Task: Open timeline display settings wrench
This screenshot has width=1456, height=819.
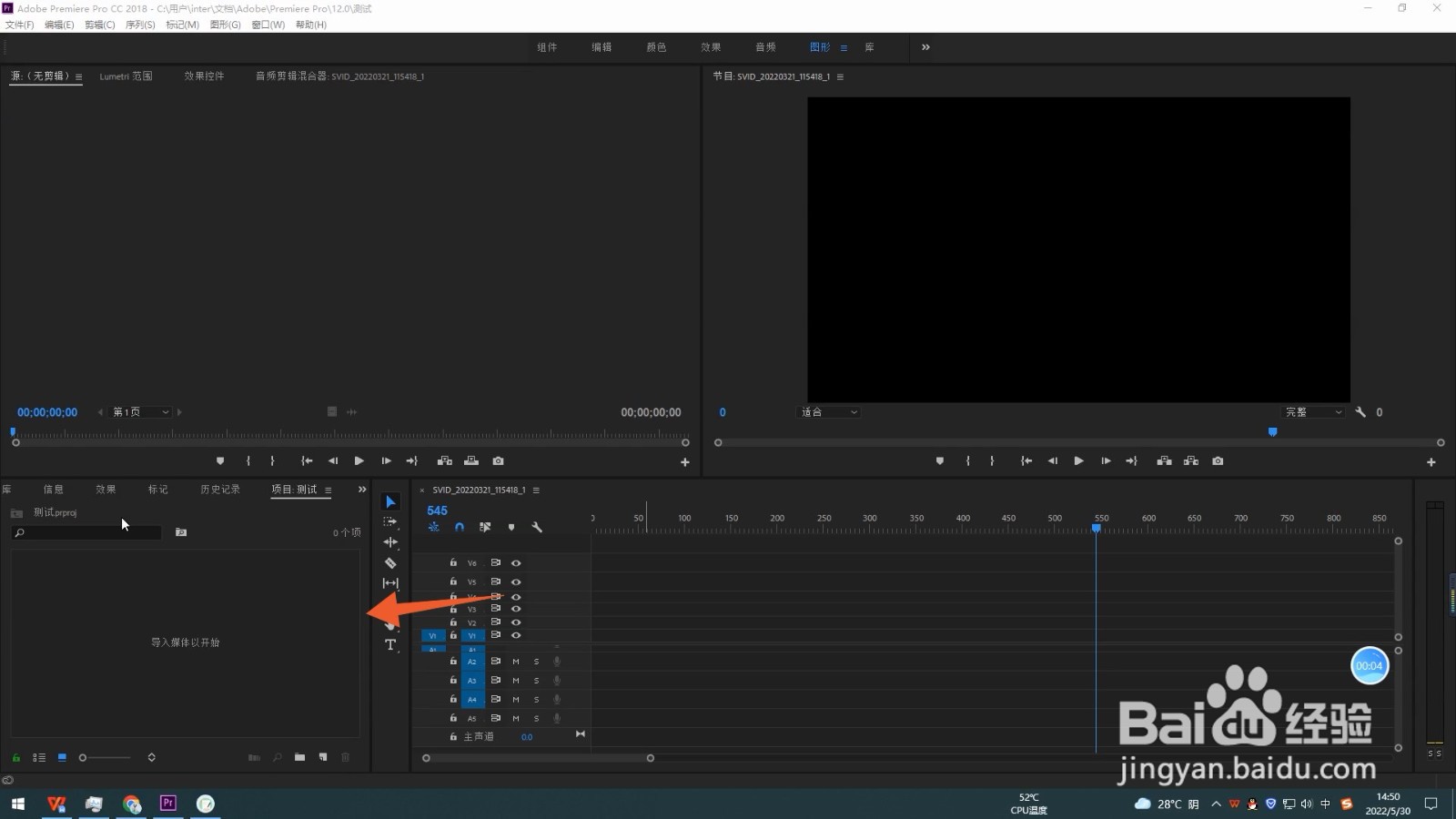Action: coord(537,527)
